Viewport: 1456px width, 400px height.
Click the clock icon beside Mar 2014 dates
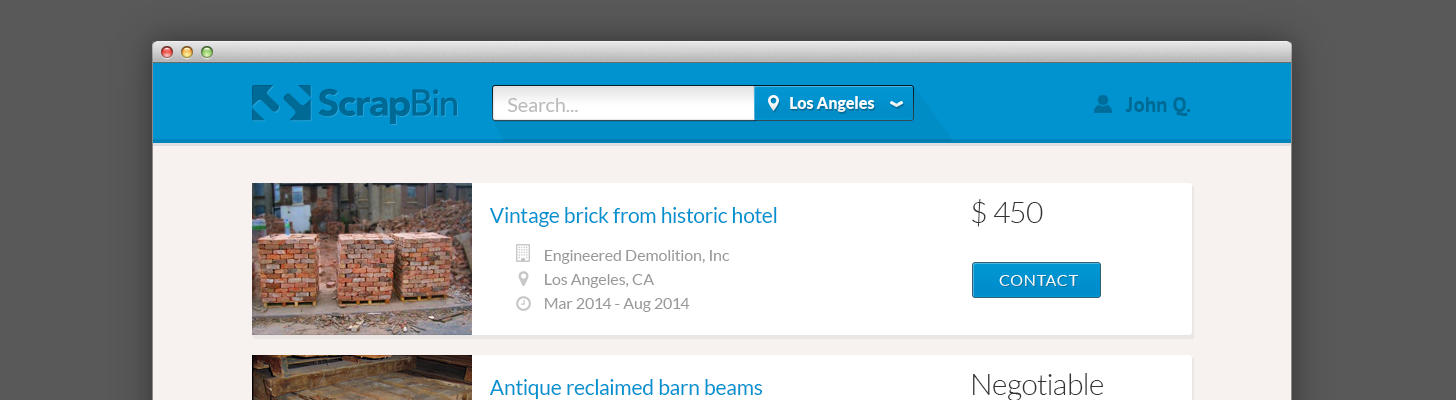(x=523, y=303)
